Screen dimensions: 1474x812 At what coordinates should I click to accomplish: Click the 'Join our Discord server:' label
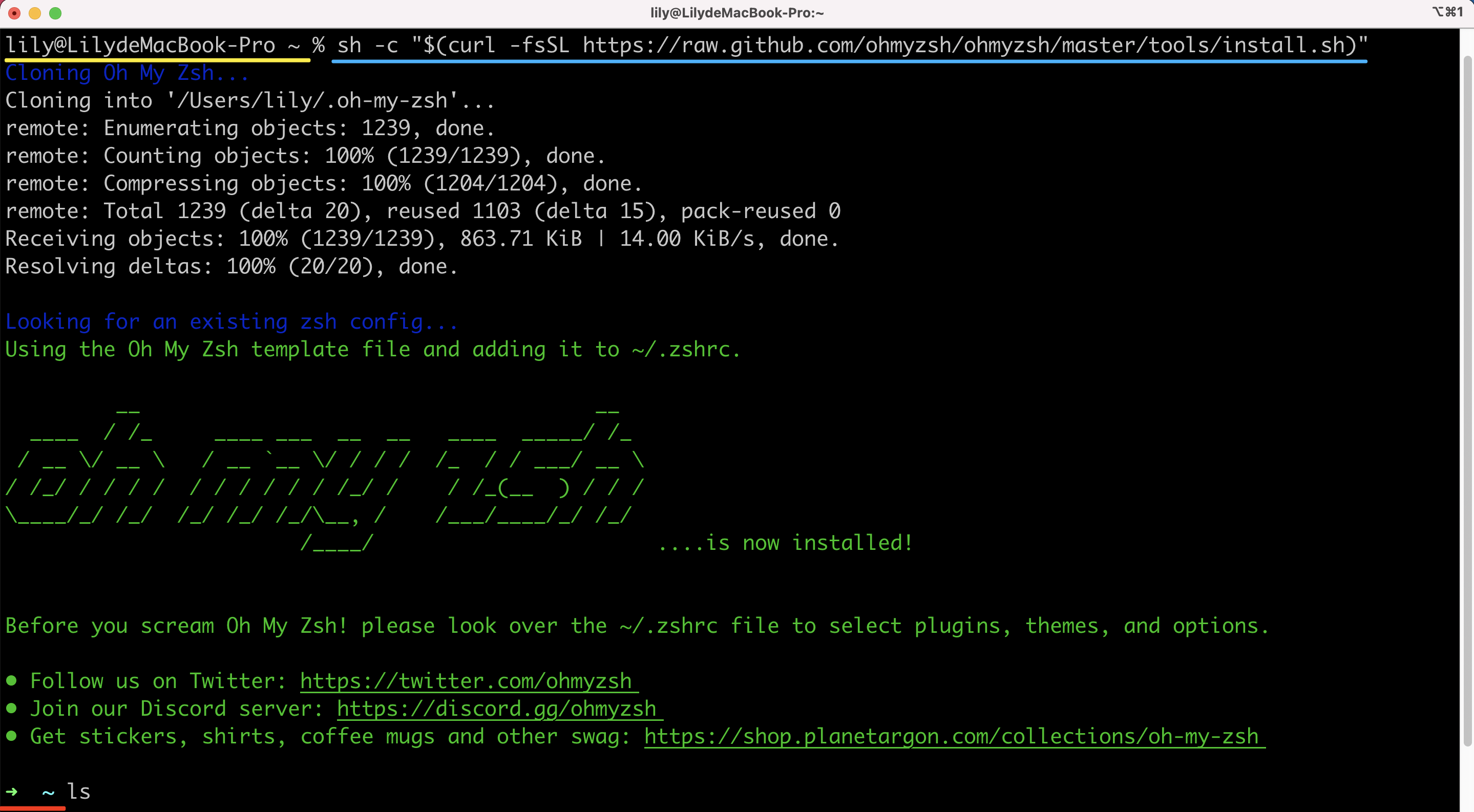tap(176, 709)
